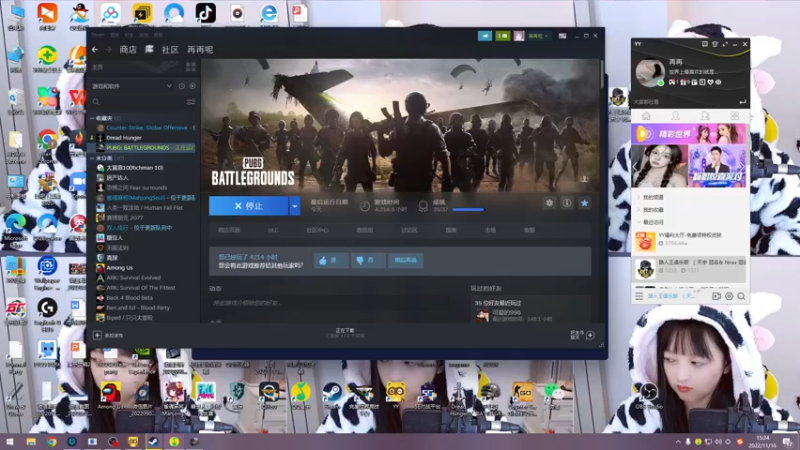
Task: Select Human Fall Flat in library
Action: click(144, 208)
